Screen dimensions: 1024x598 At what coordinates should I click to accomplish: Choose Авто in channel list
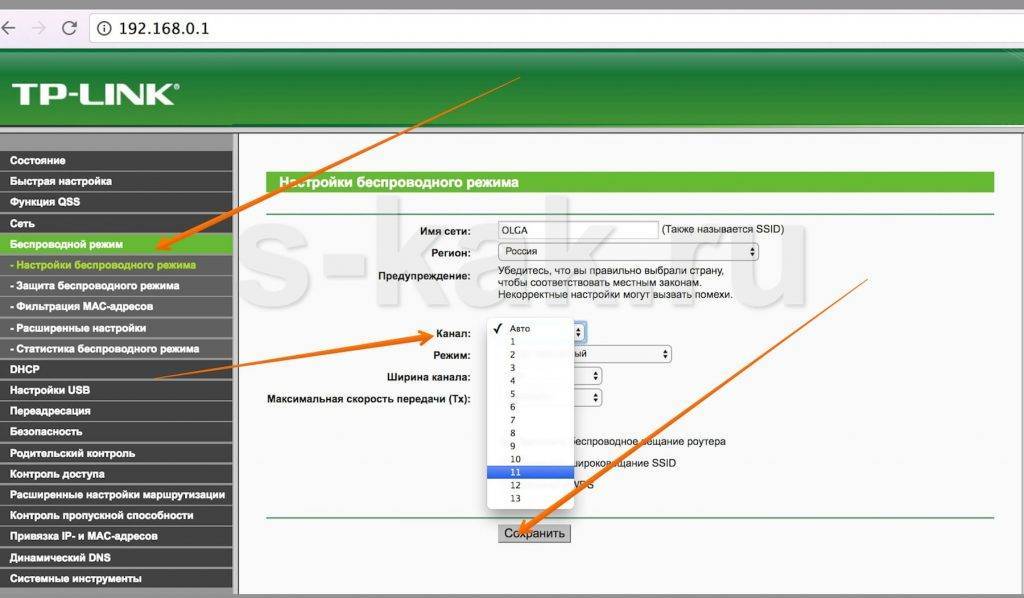pos(530,328)
